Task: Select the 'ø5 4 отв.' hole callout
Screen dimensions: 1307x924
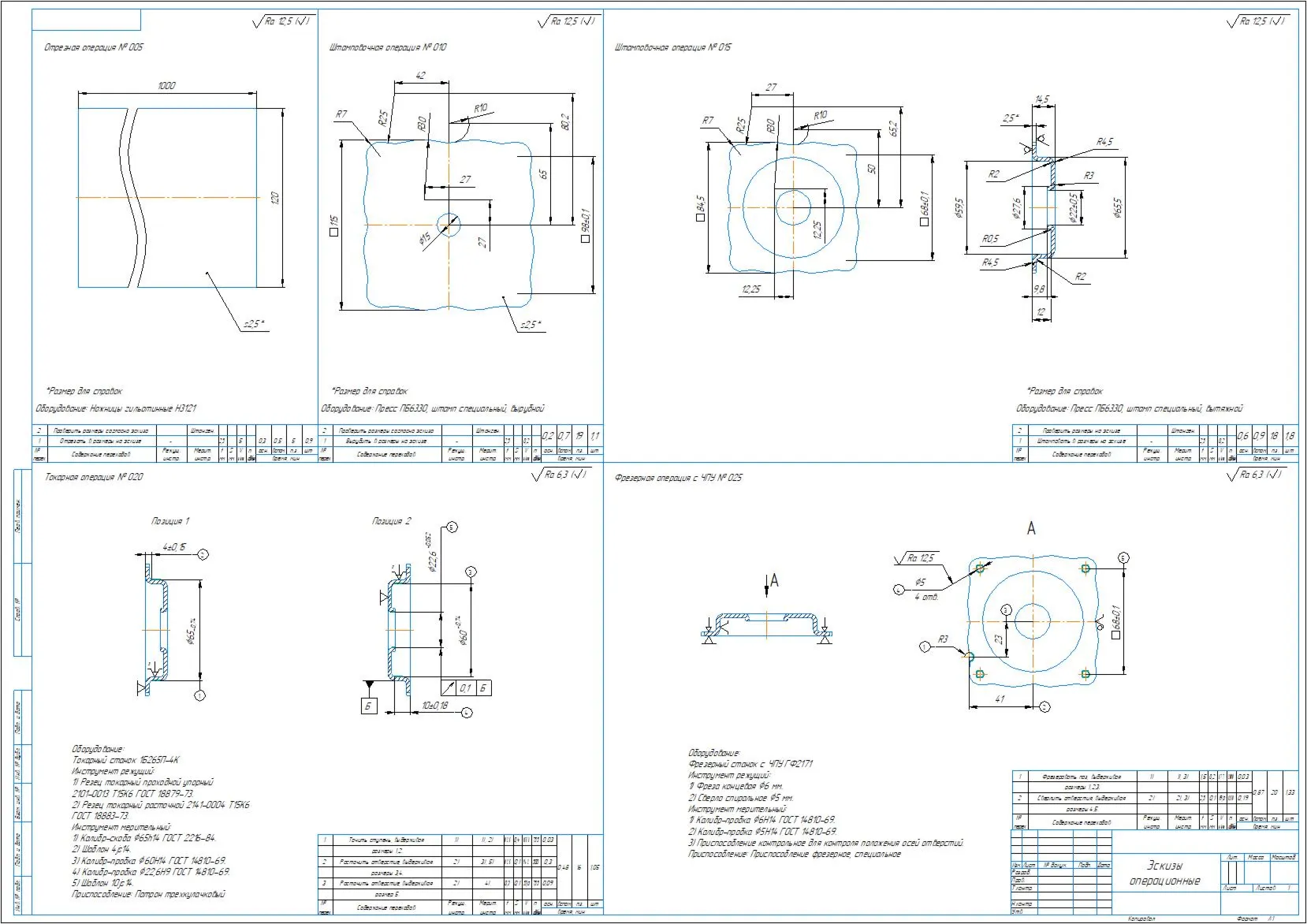Action: click(926, 589)
